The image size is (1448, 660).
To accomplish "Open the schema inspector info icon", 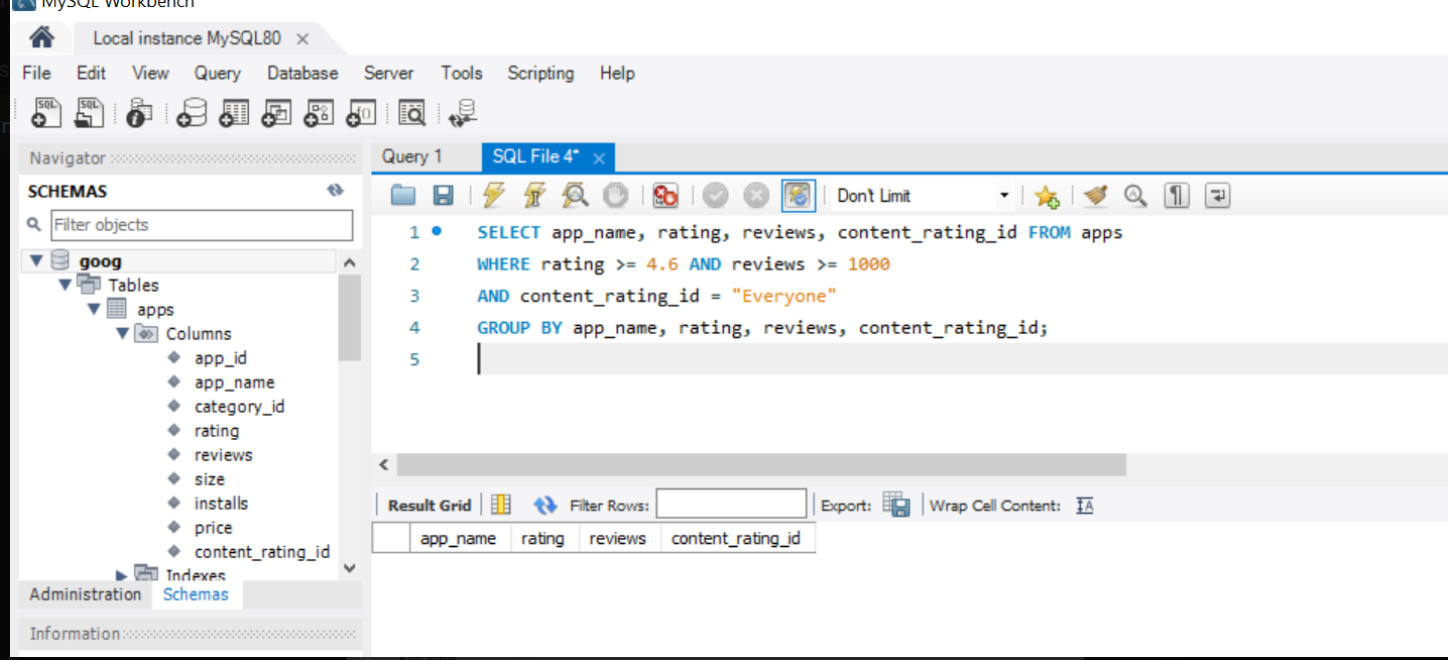I will (140, 114).
